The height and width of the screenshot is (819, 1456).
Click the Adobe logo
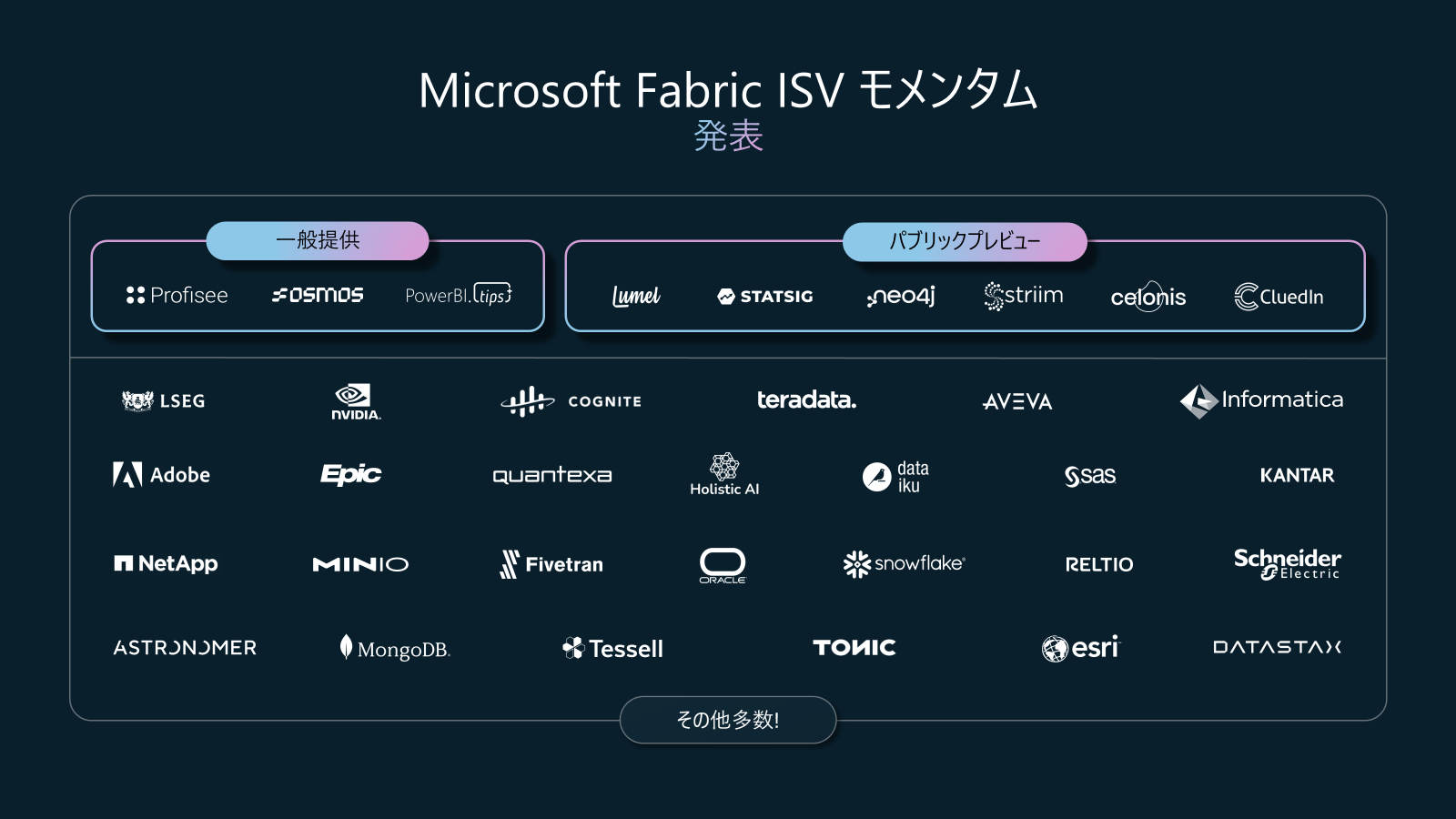point(162,474)
